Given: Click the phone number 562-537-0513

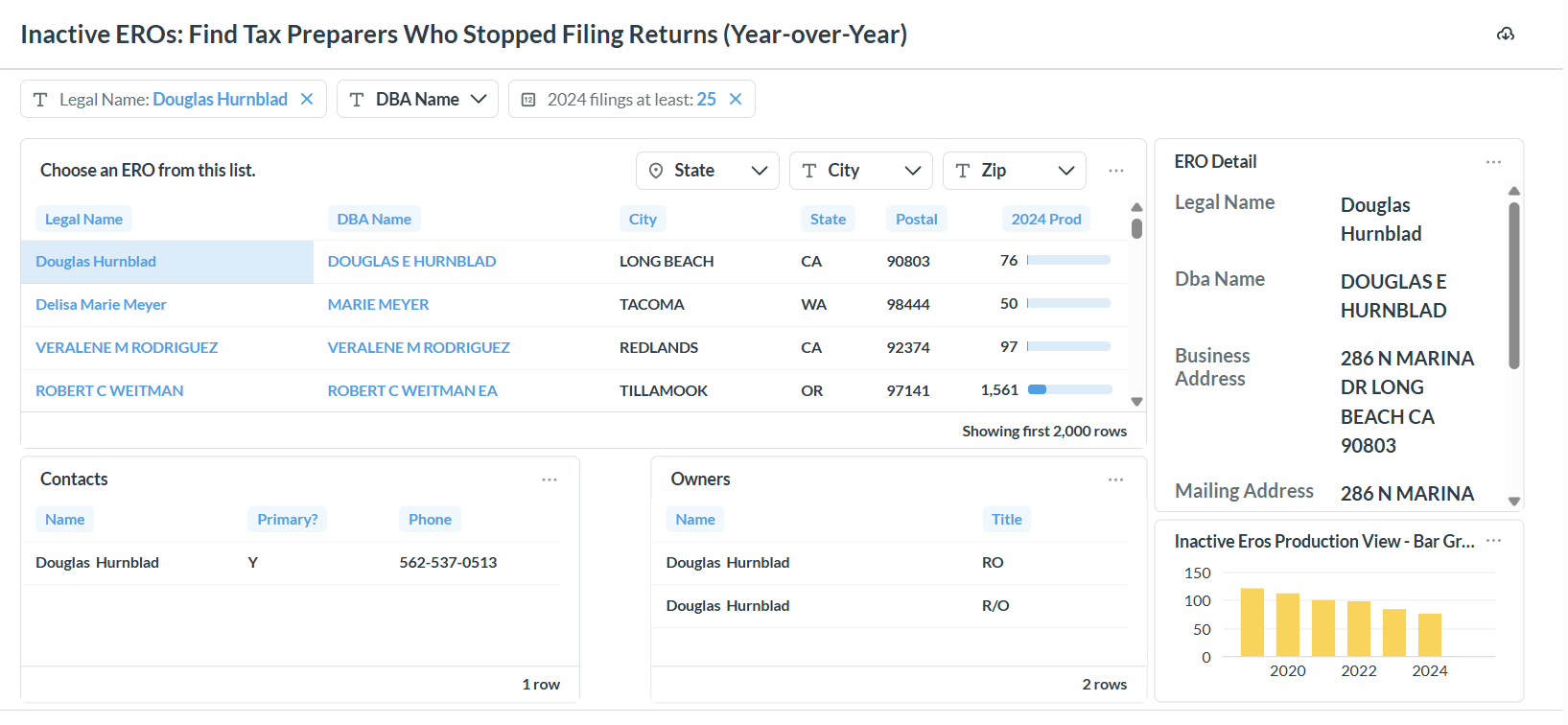Looking at the screenshot, I should pos(448,562).
